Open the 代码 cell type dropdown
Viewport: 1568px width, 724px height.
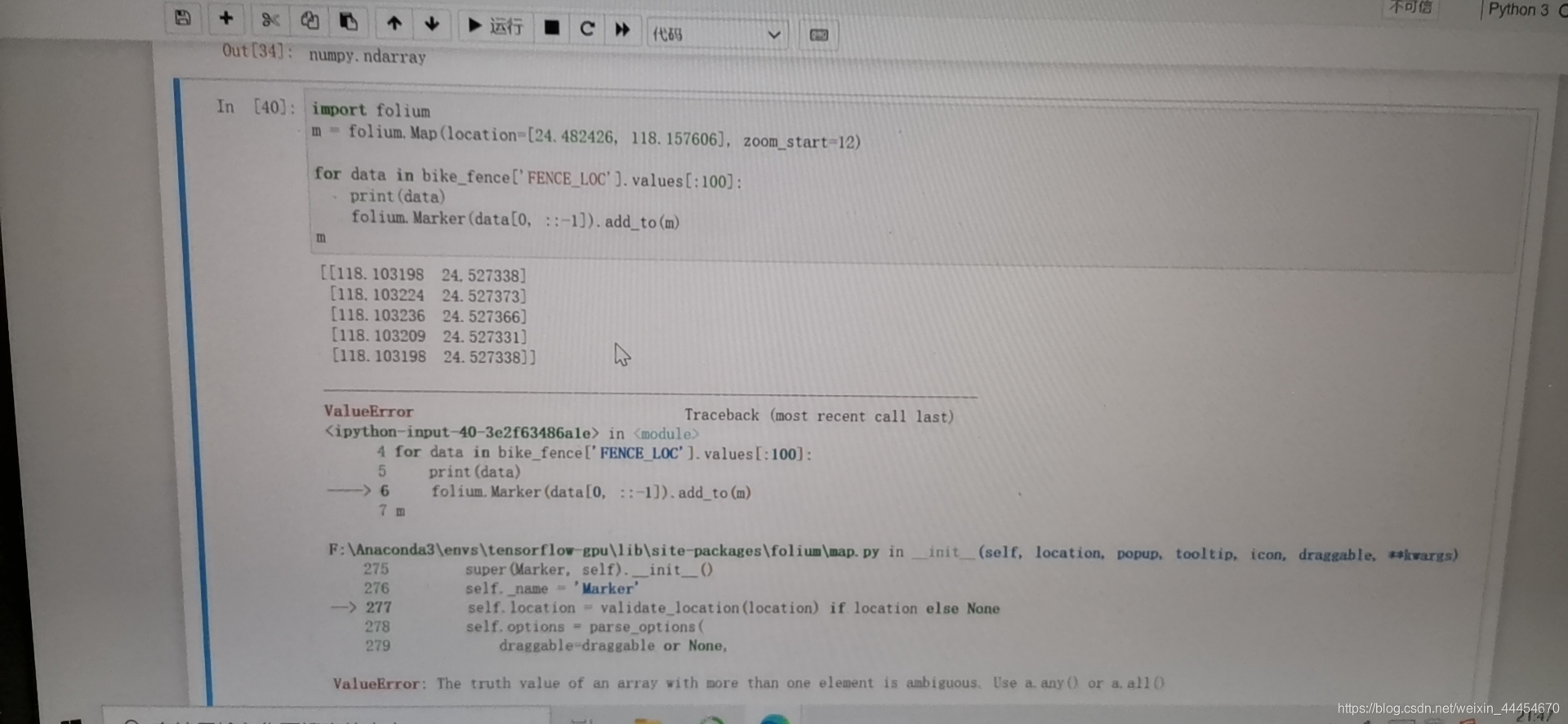[x=717, y=34]
